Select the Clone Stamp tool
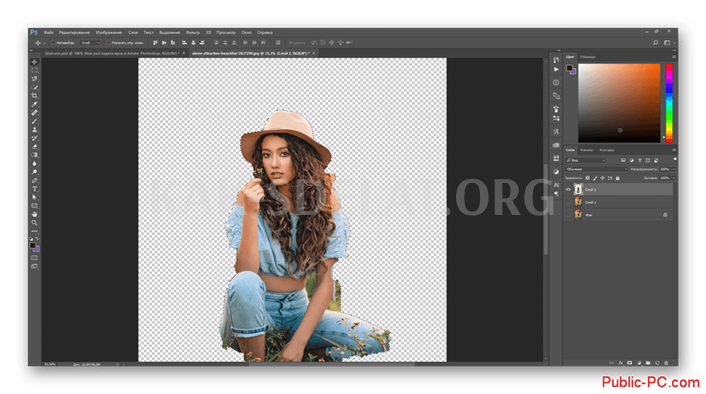Viewport: 706px width, 394px height. [x=35, y=130]
